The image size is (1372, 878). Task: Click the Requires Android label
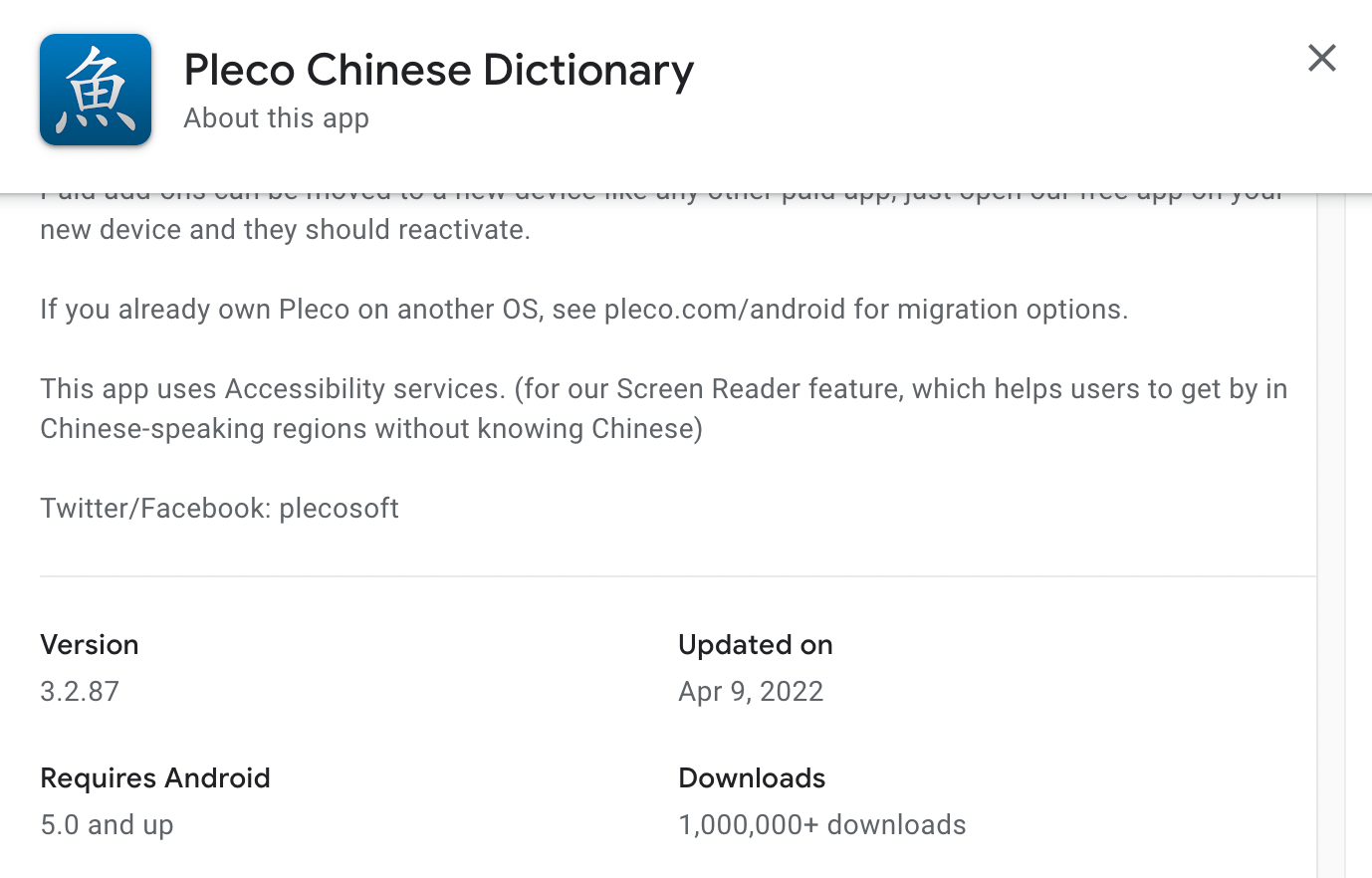coord(155,778)
